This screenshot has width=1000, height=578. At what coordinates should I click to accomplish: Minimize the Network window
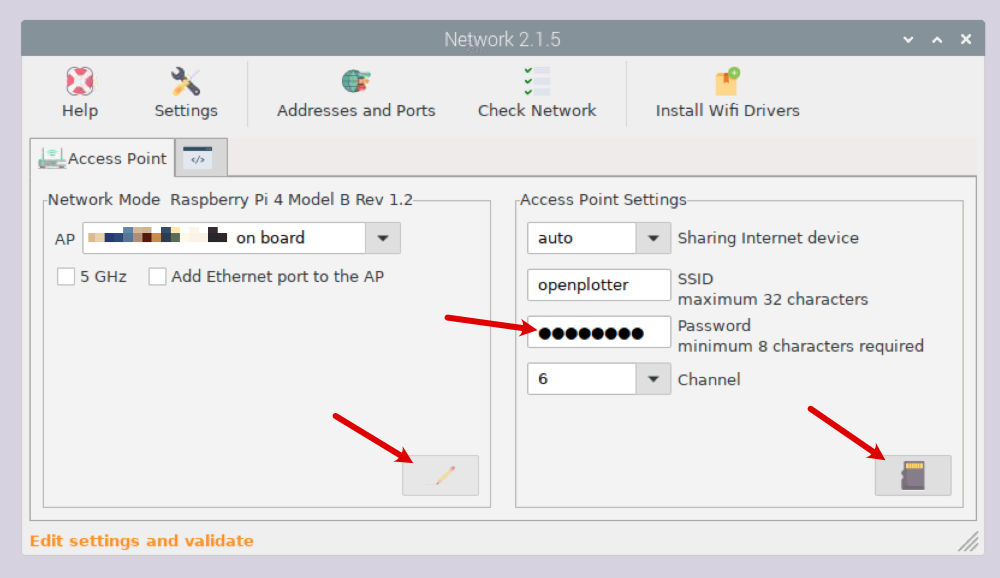click(x=908, y=39)
